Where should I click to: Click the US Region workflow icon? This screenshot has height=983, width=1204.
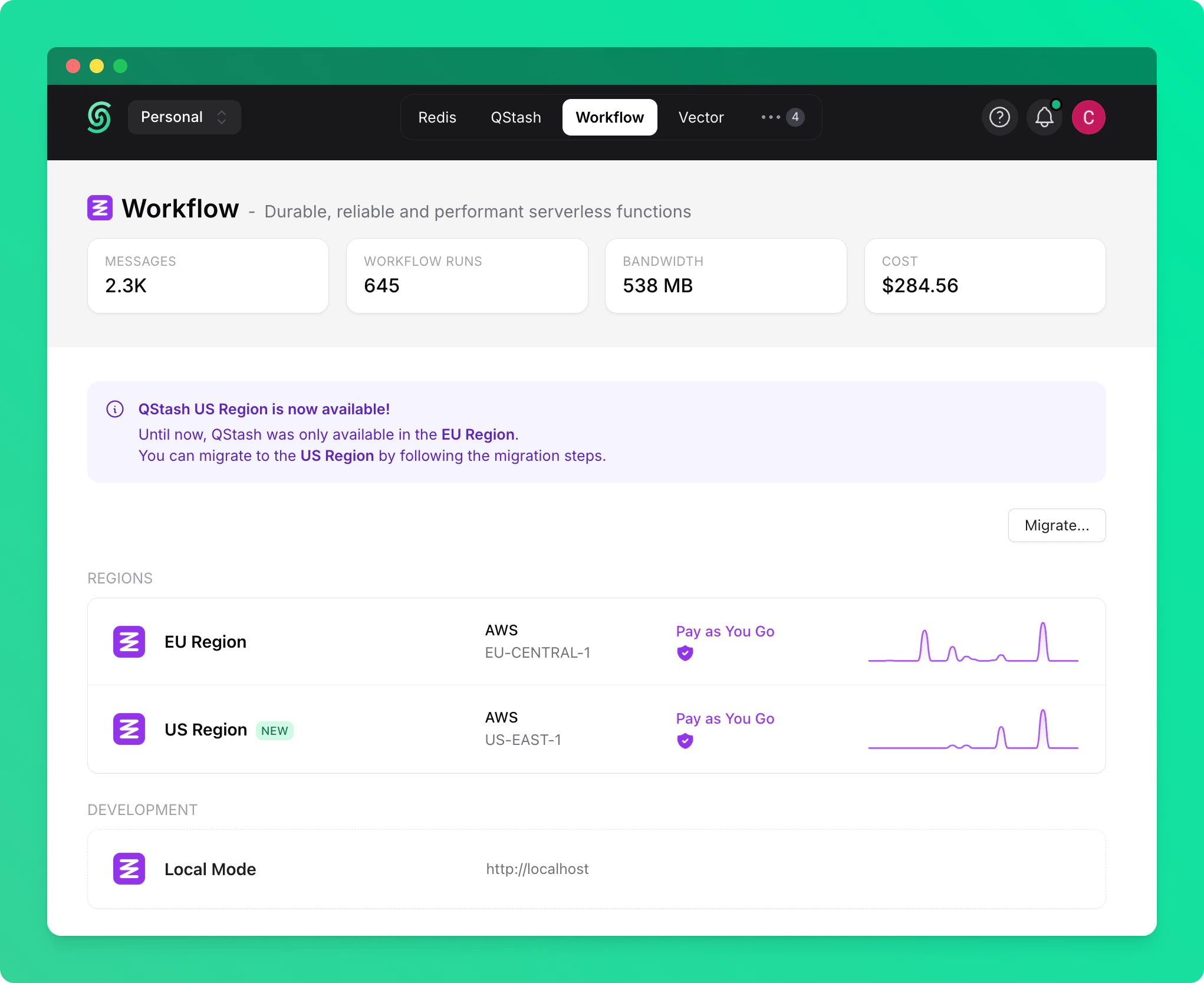pos(129,730)
